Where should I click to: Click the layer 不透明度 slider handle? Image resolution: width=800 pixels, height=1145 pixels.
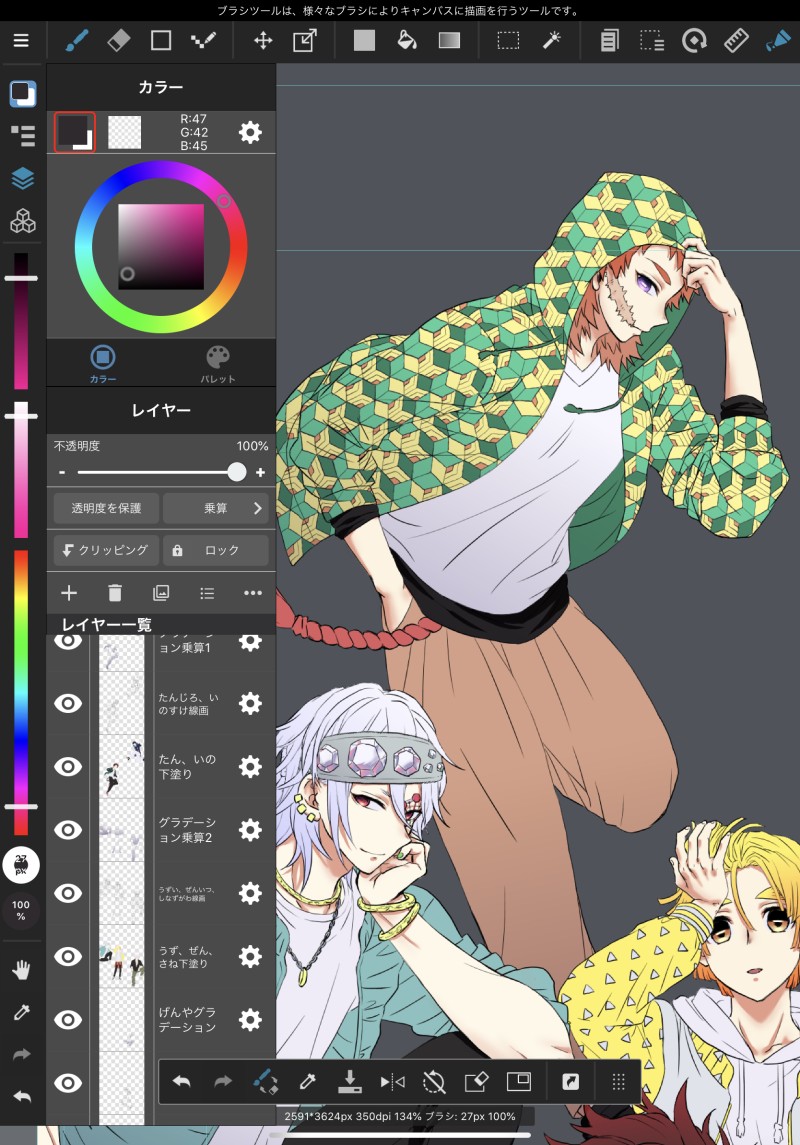click(236, 472)
